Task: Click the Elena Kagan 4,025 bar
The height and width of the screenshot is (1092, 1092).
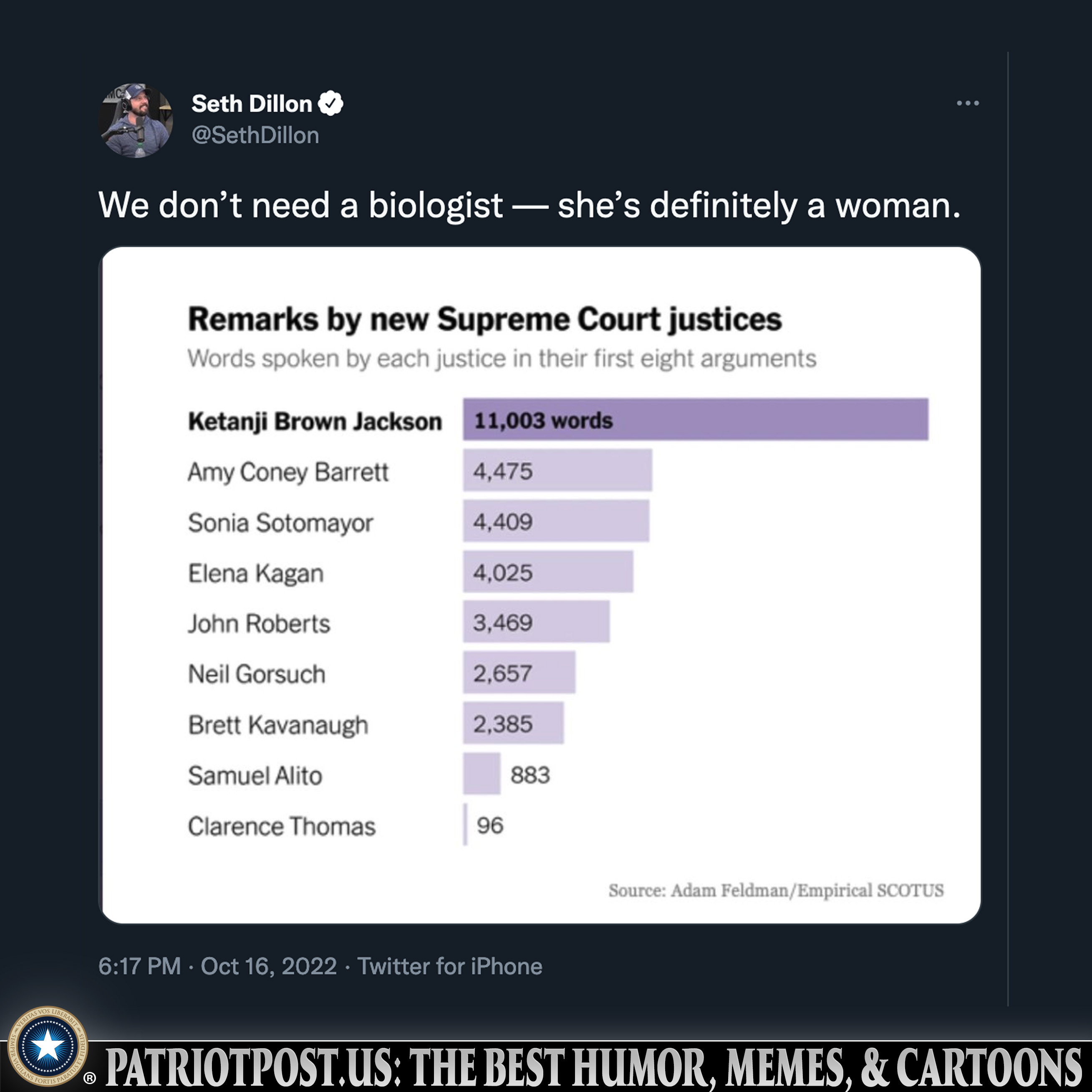Action: click(548, 571)
